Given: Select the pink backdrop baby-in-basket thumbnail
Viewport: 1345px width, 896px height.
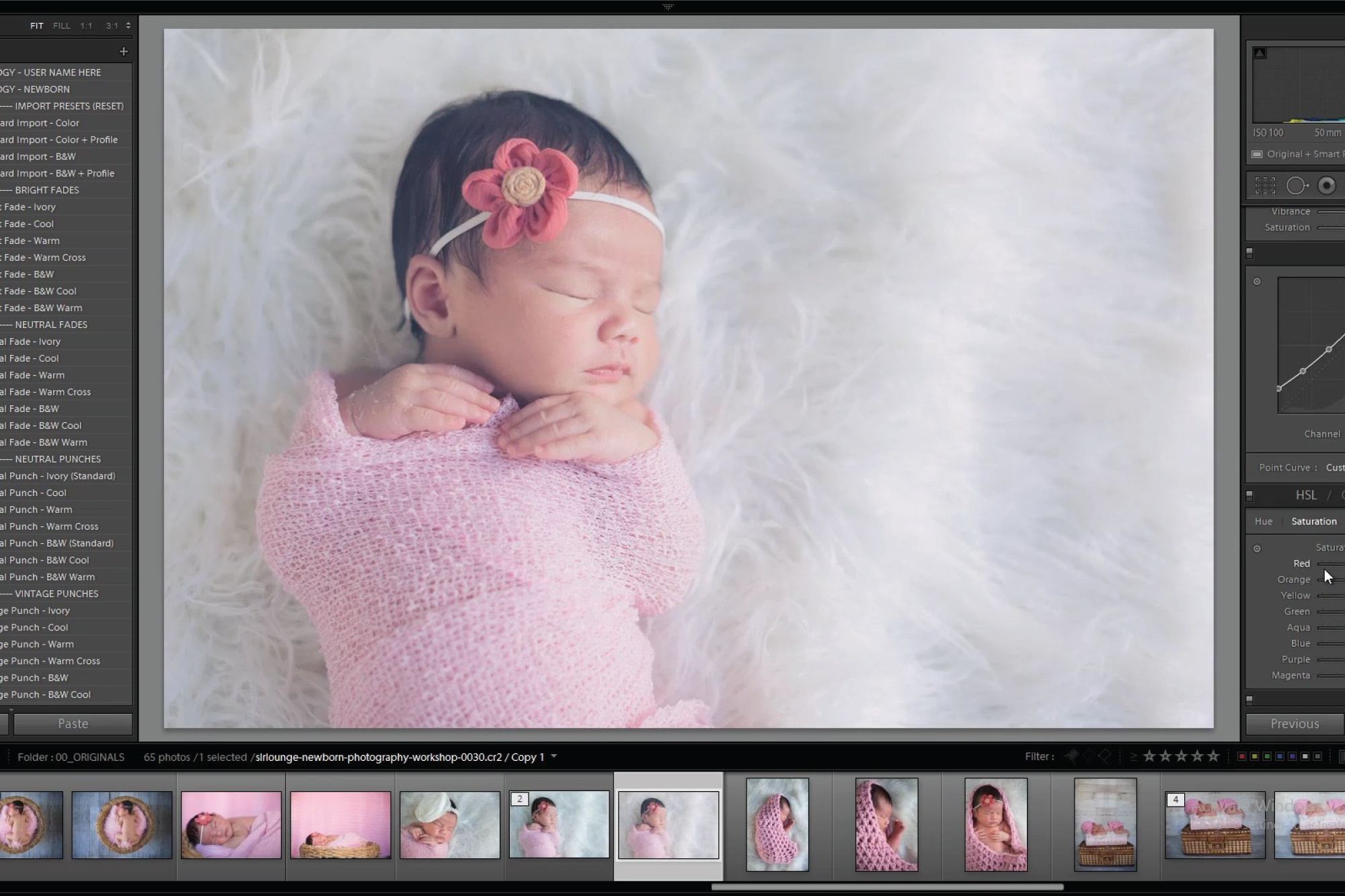Looking at the screenshot, I should tap(340, 825).
